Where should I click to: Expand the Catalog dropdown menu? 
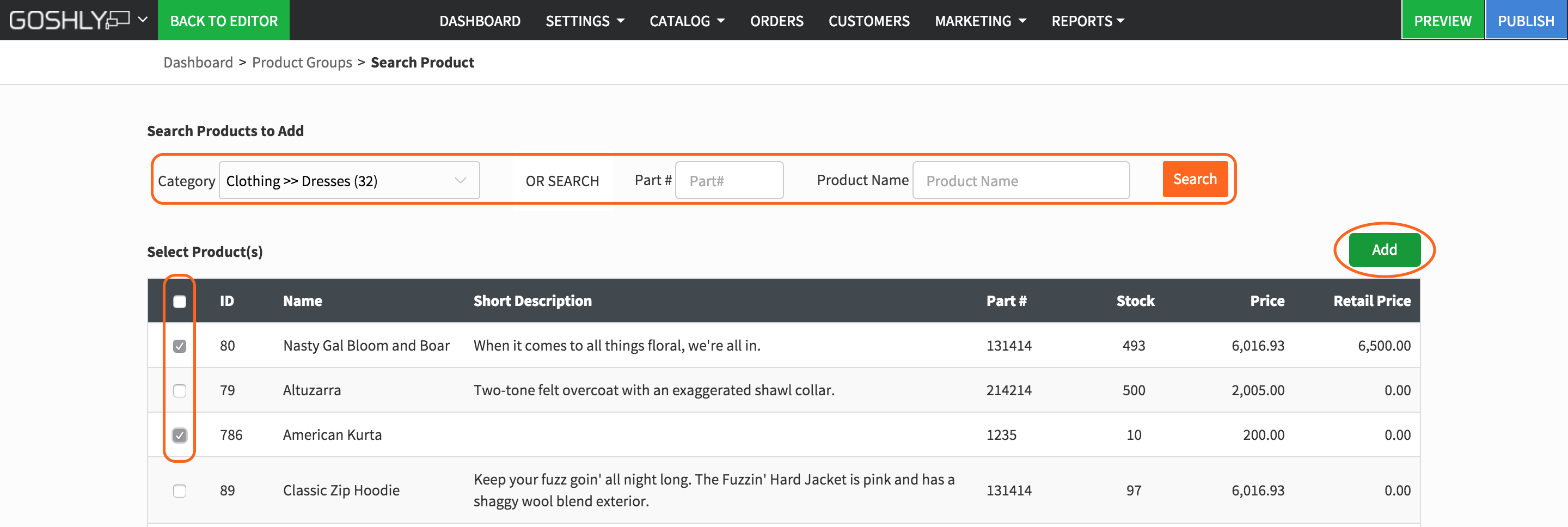click(x=687, y=21)
